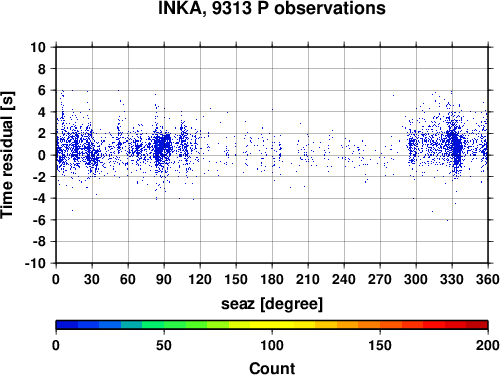Click the colorbar tick label 200
This screenshot has height=375, width=500.
(488, 345)
